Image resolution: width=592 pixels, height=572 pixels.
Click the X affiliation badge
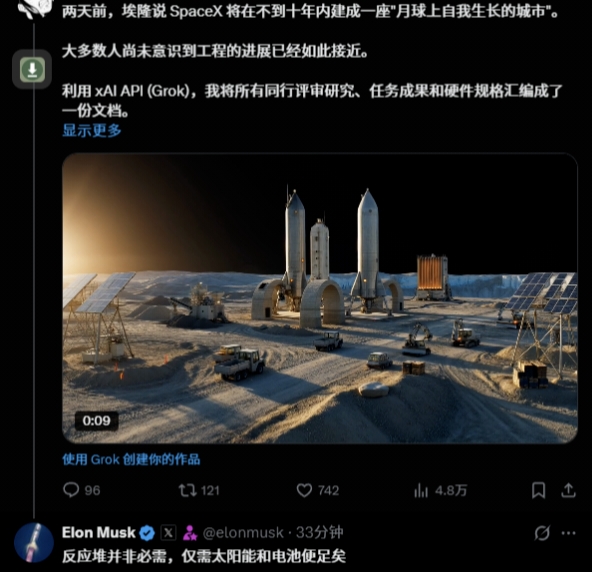(x=168, y=533)
